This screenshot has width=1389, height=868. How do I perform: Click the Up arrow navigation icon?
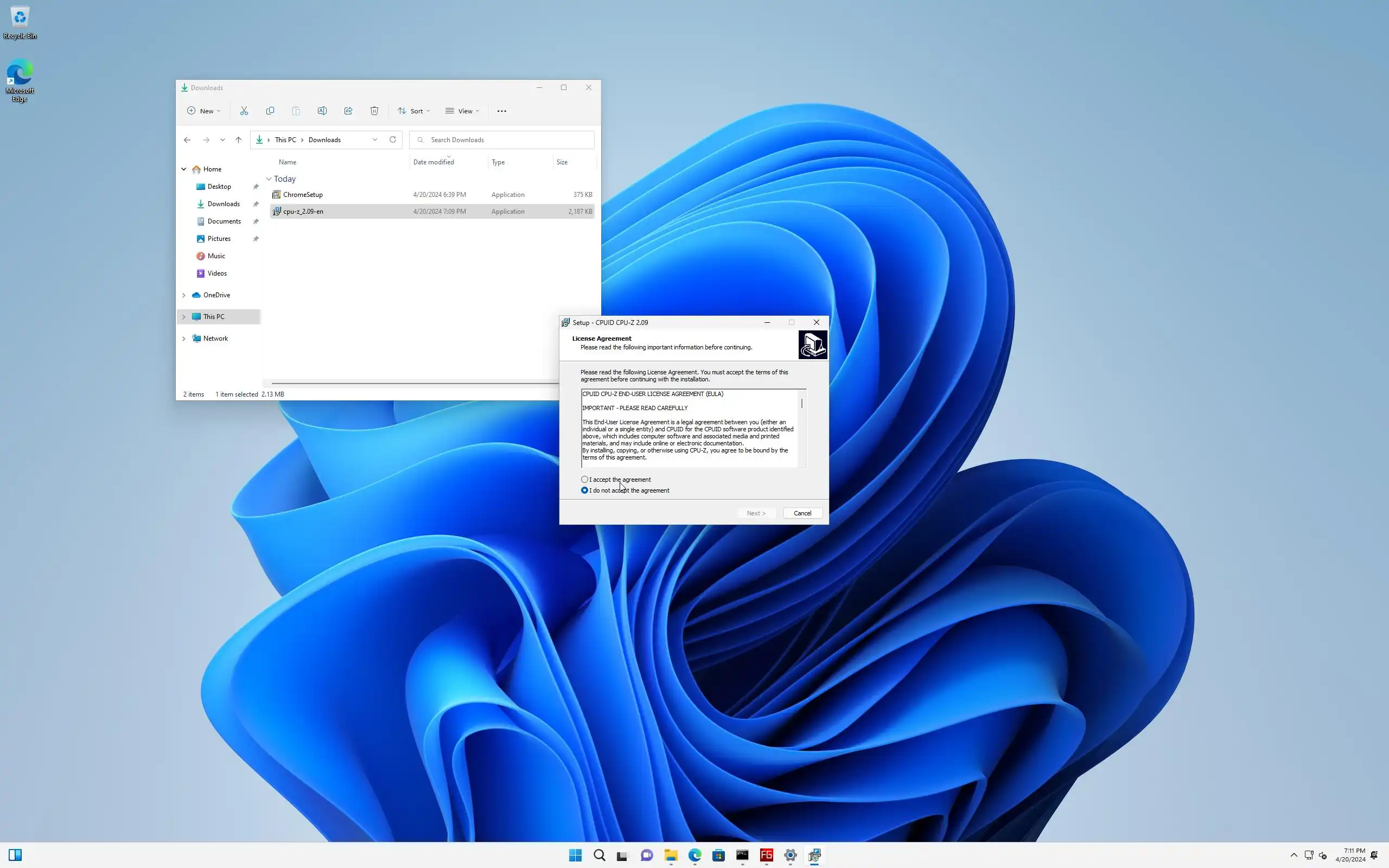[x=238, y=139]
